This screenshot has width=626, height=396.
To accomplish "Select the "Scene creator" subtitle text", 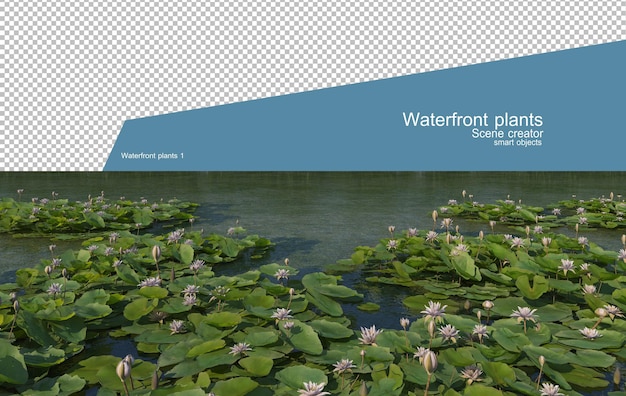I will pyautogui.click(x=507, y=133).
